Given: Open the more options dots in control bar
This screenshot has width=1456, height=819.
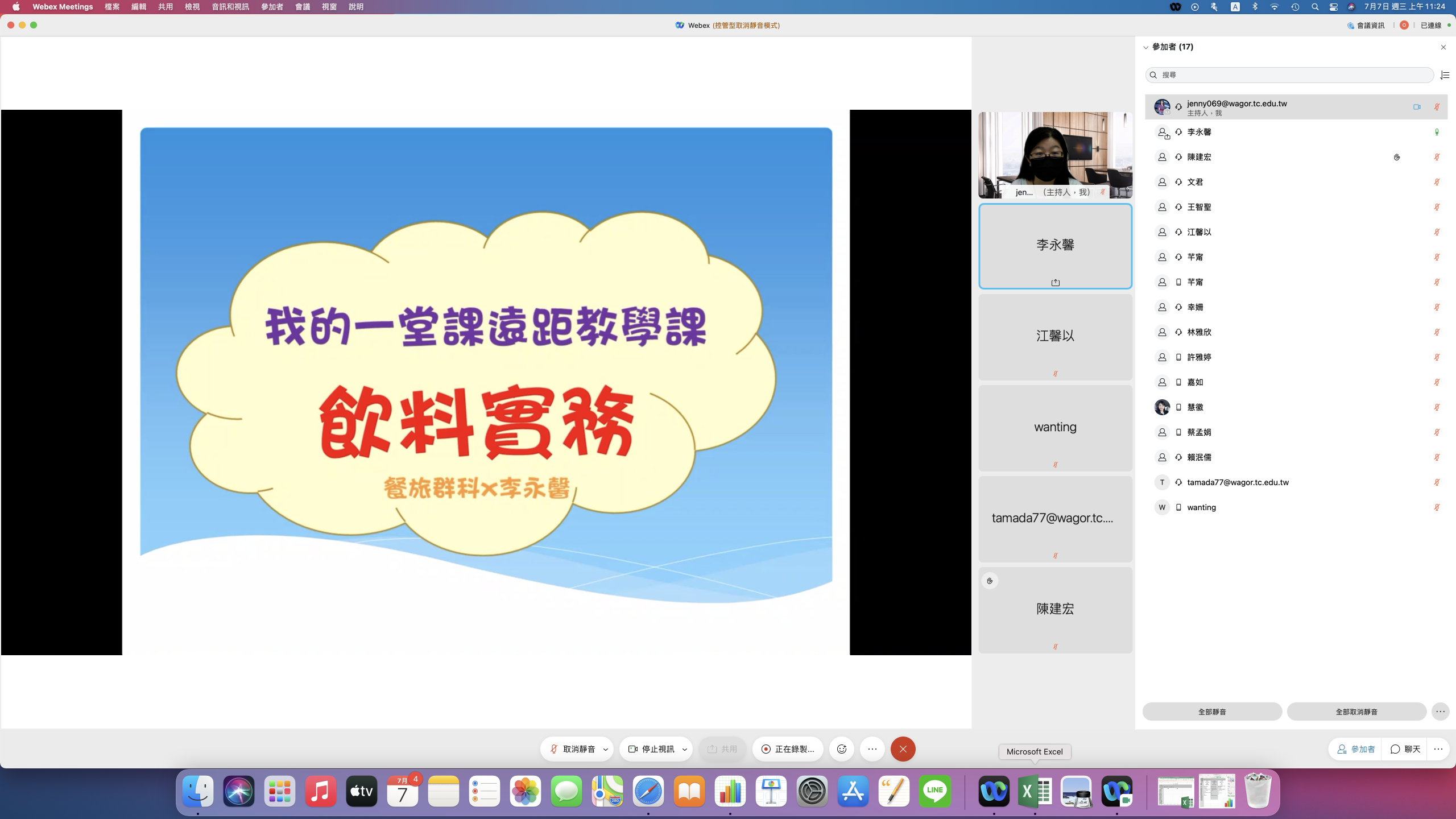Looking at the screenshot, I should [x=872, y=749].
